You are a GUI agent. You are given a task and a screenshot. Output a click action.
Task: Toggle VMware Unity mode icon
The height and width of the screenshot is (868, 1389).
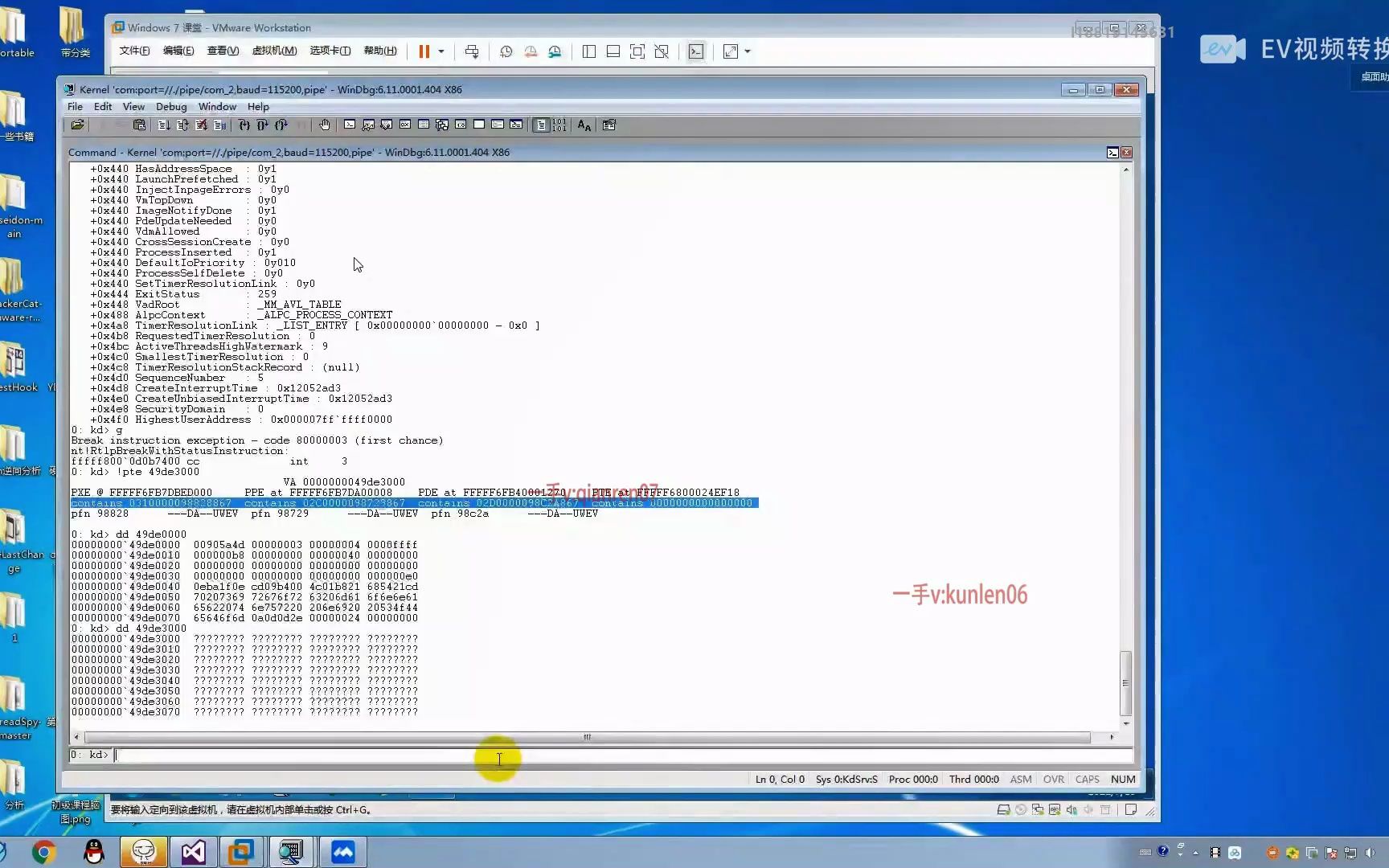coord(662,51)
